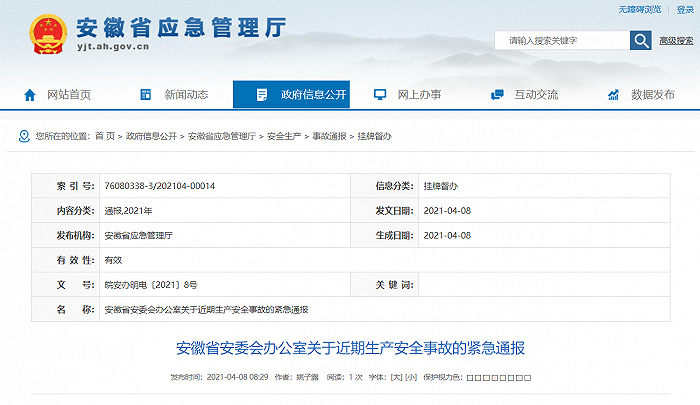The height and width of the screenshot is (405, 700).
Task: Select the first eye-protection color swatch
Action: [x=470, y=378]
